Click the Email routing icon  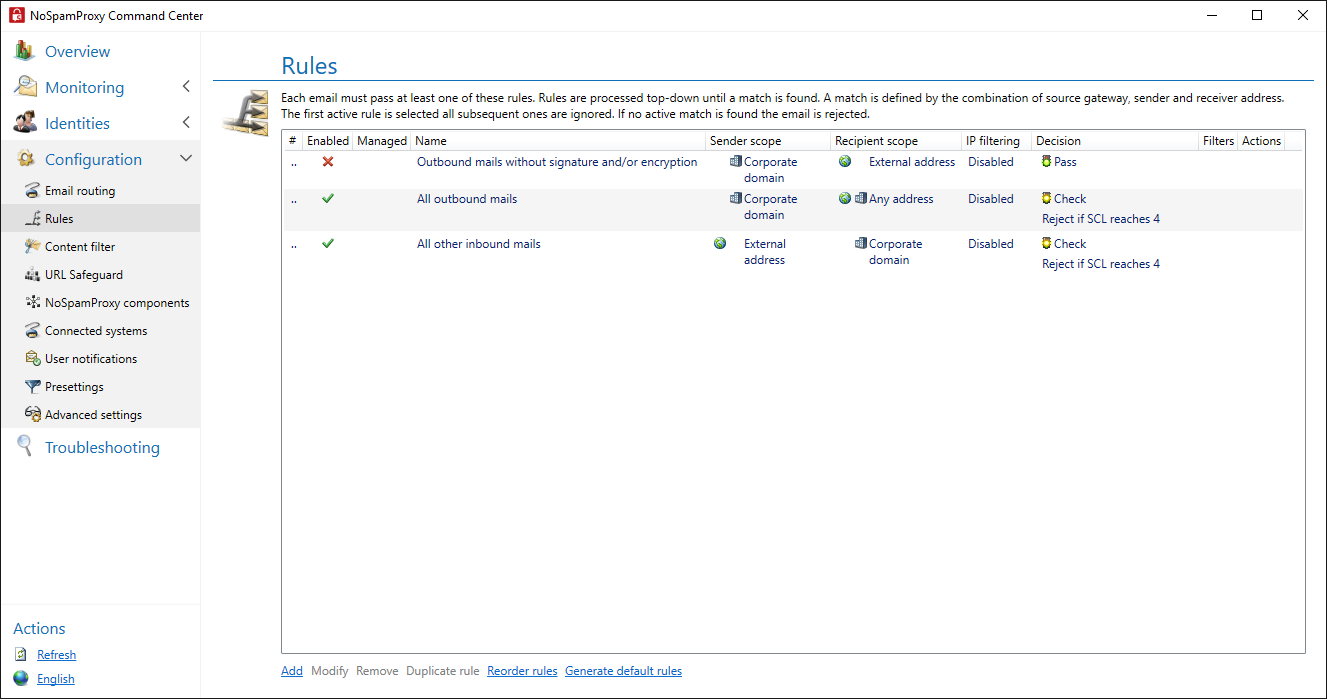coord(33,190)
